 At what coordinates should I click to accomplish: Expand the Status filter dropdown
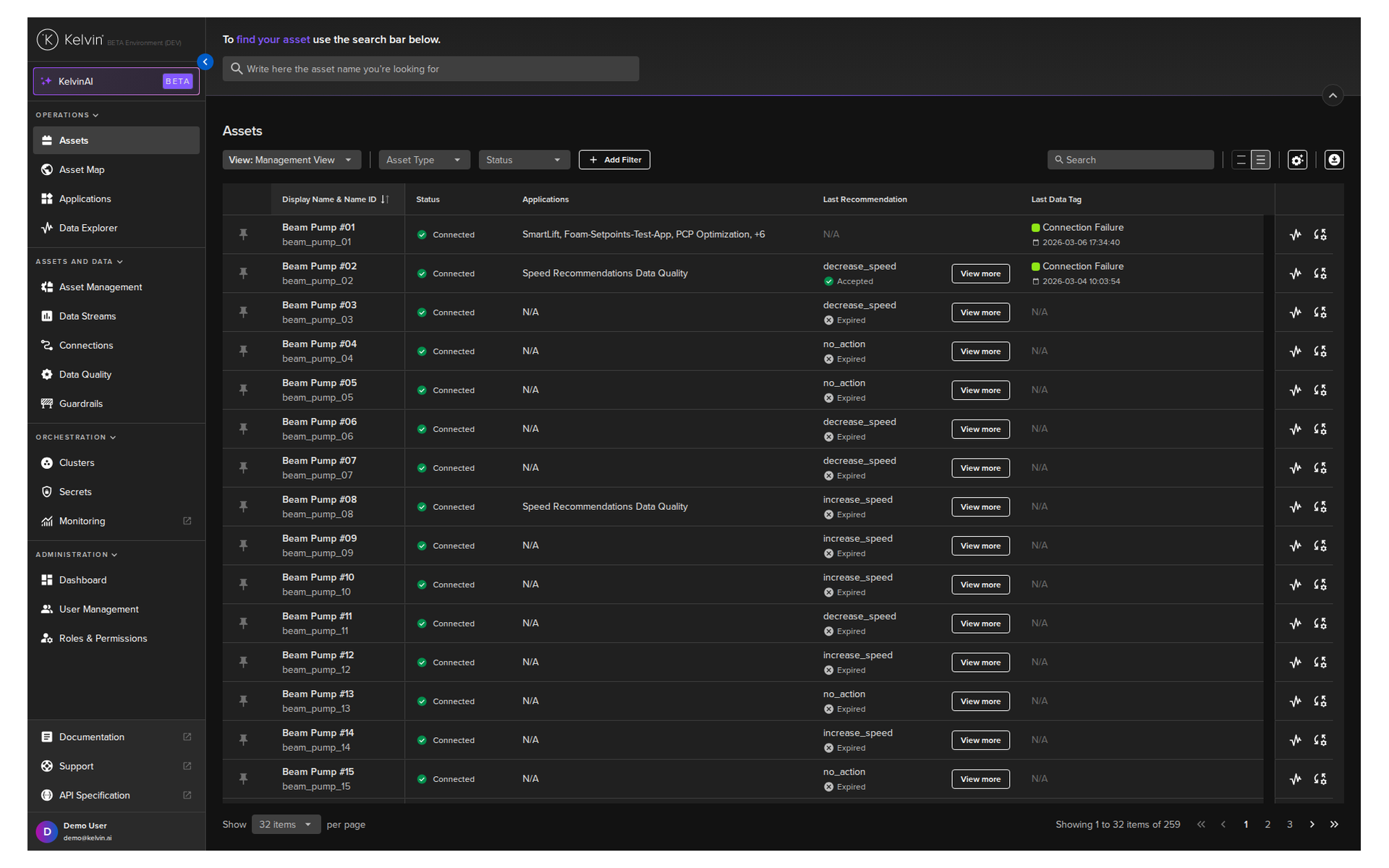pyautogui.click(x=523, y=160)
